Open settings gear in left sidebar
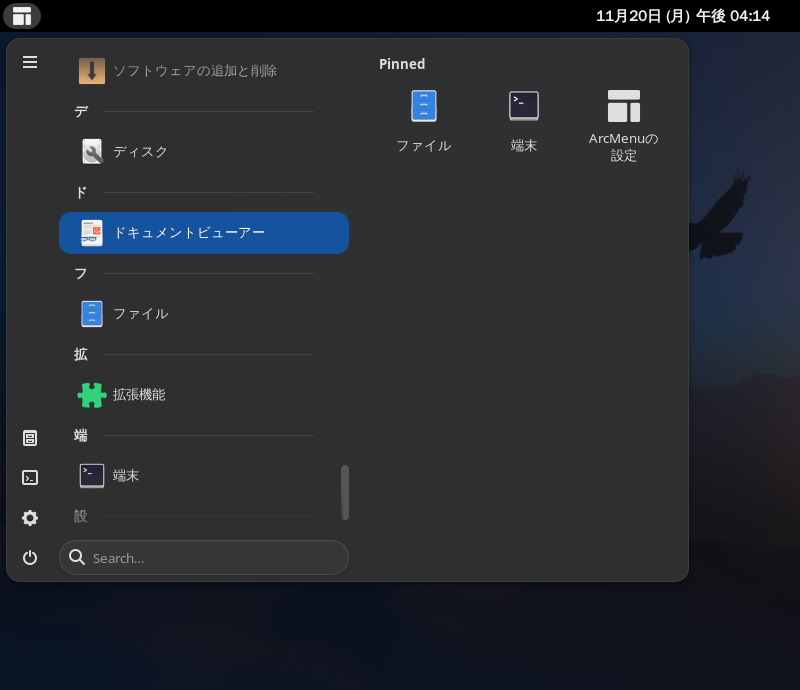 [x=30, y=518]
